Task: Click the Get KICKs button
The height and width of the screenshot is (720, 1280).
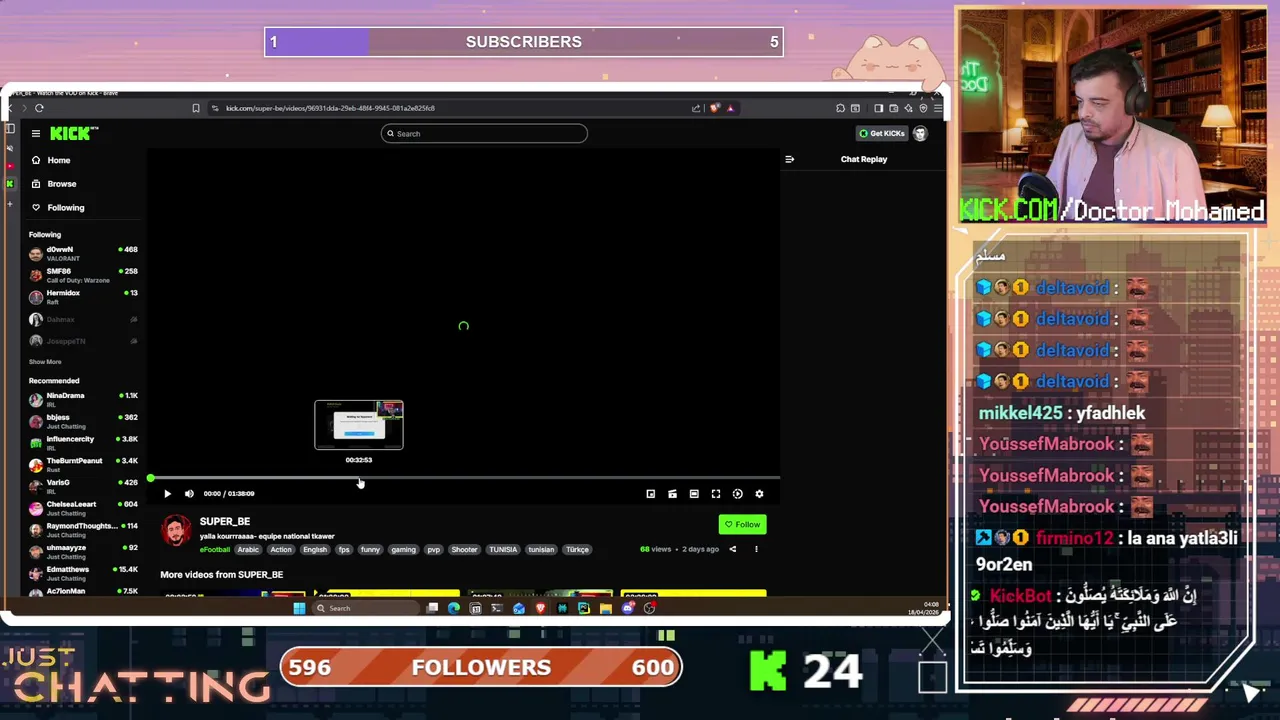Action: point(882,133)
